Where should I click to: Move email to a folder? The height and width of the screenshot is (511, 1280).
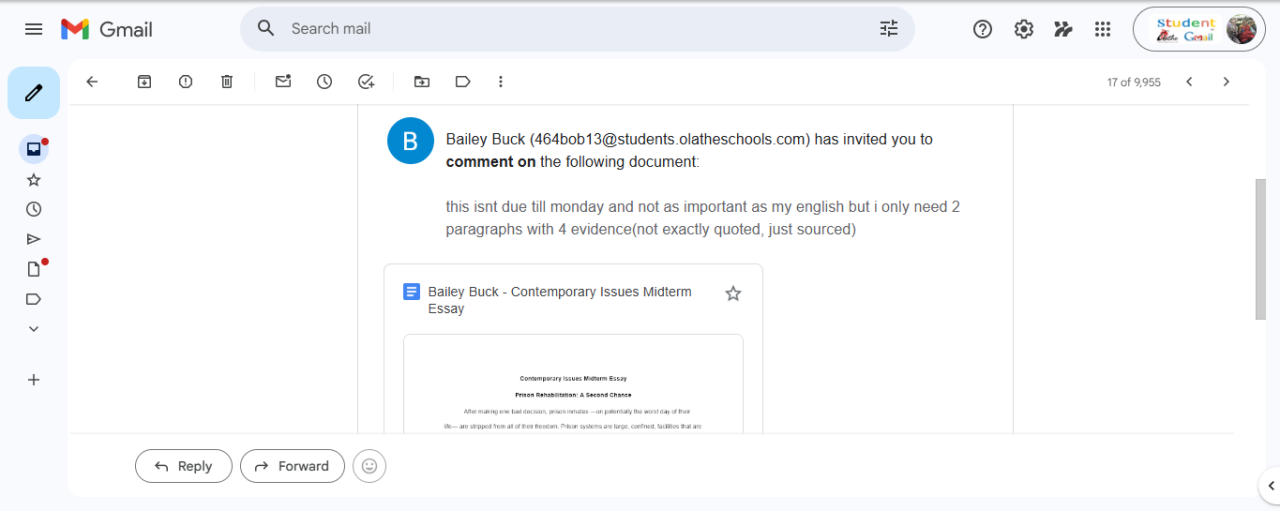(x=422, y=82)
